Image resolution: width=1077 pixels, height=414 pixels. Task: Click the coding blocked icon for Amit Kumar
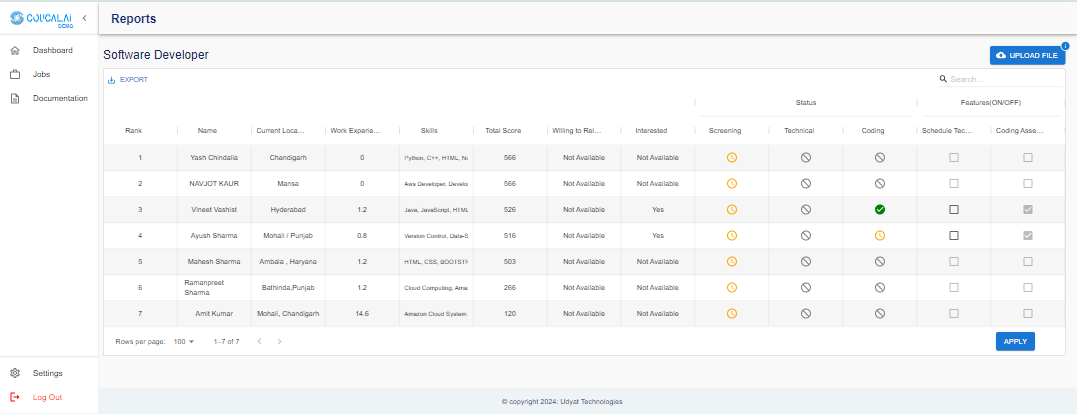879,313
